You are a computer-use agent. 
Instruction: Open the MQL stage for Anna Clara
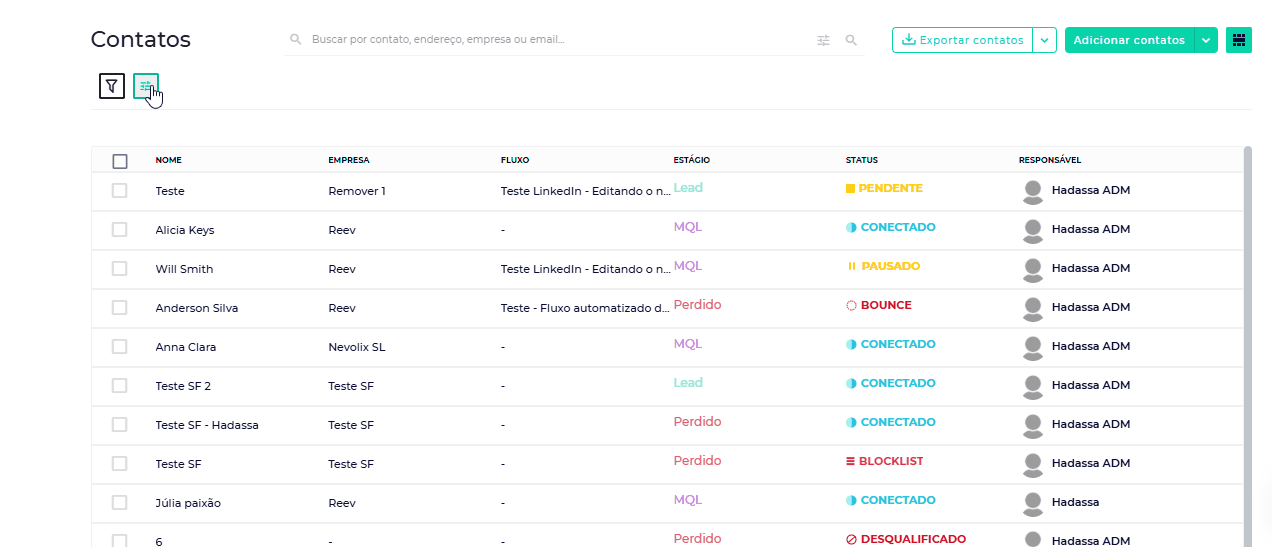688,344
